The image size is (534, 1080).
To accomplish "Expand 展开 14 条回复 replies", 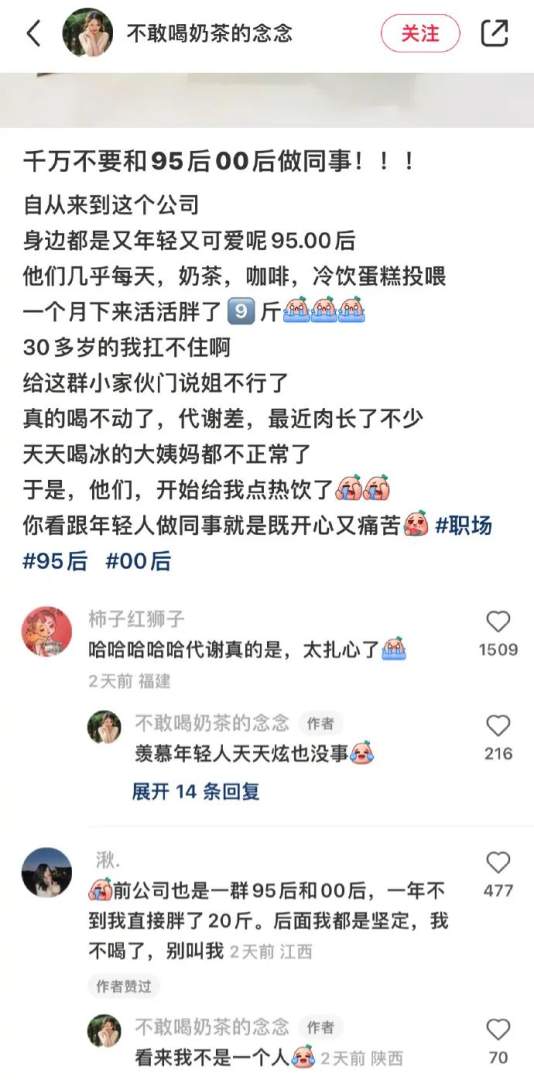I will [196, 791].
